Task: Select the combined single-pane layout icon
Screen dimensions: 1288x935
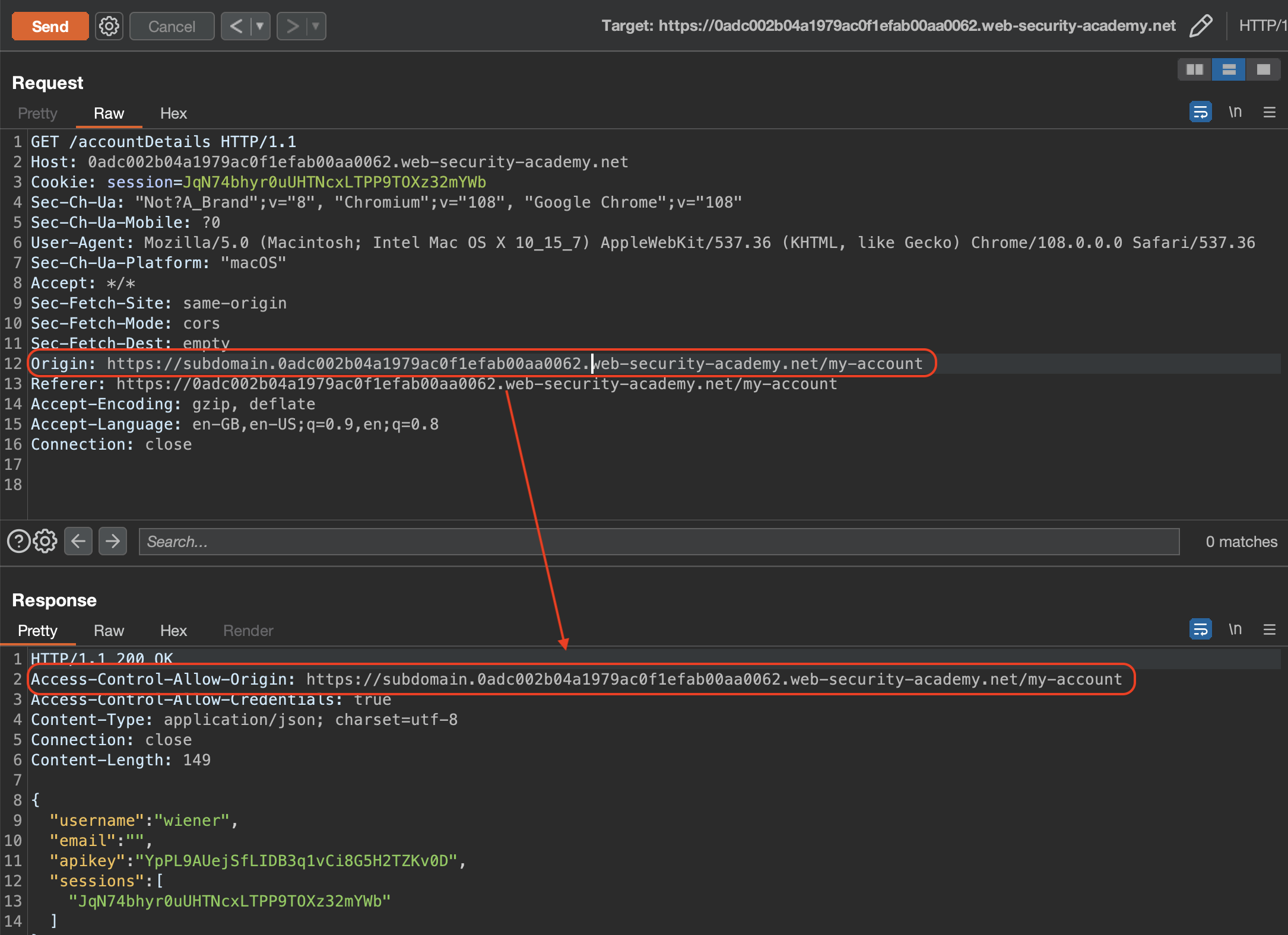Action: (1263, 69)
